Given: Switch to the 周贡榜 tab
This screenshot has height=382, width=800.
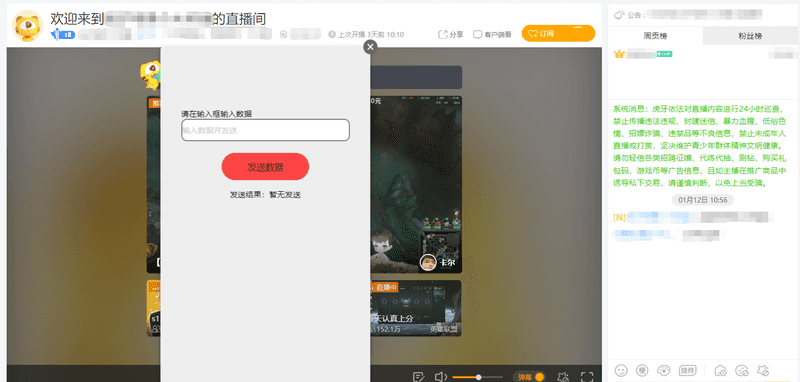Looking at the screenshot, I should pos(656,36).
